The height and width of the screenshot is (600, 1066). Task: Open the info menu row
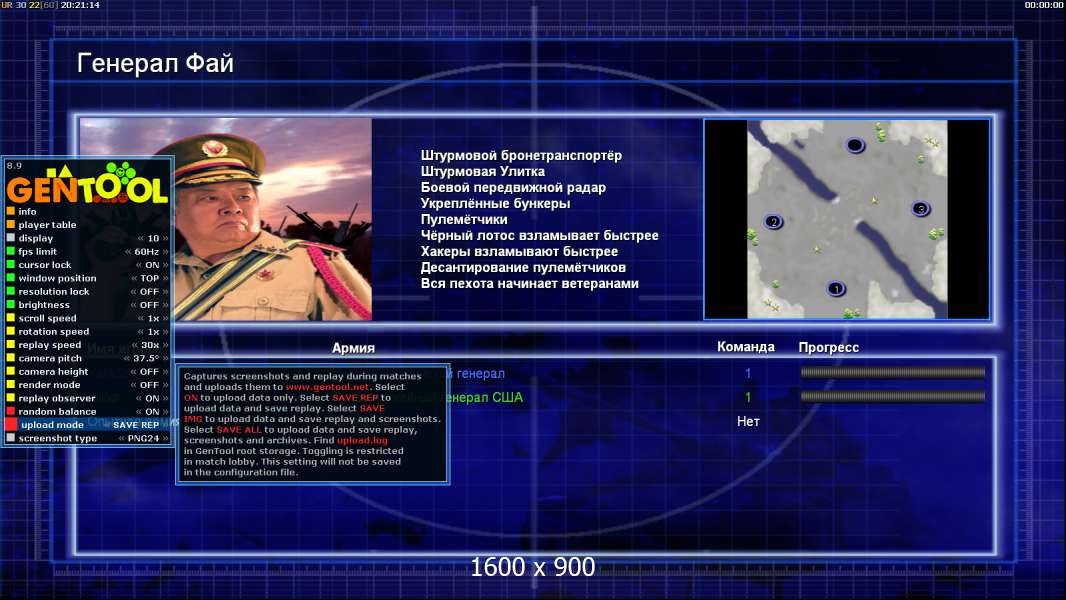click(87, 211)
